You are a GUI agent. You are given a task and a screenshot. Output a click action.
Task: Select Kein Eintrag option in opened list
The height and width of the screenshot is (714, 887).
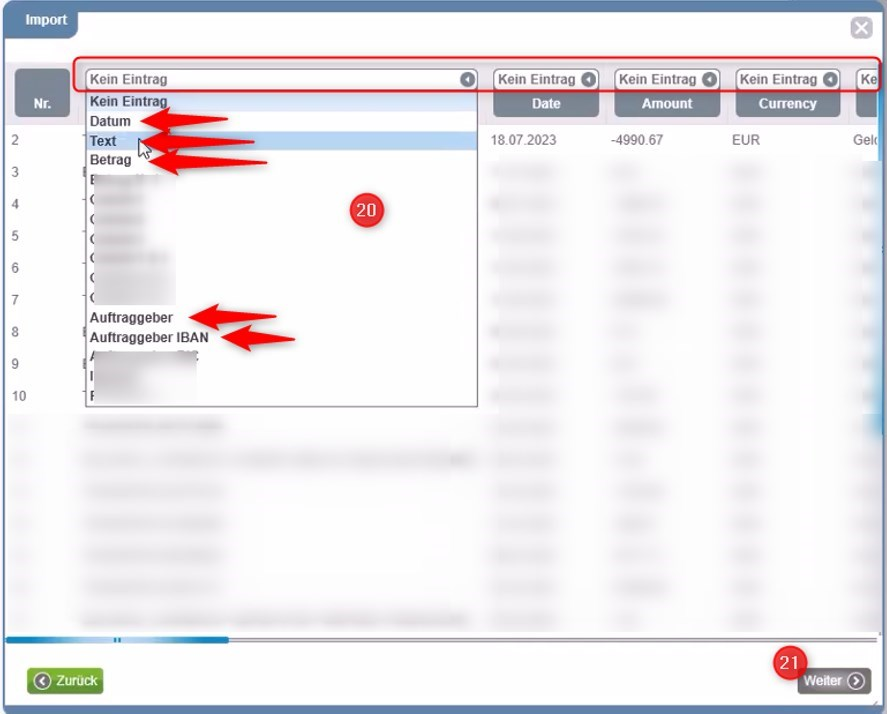128,102
